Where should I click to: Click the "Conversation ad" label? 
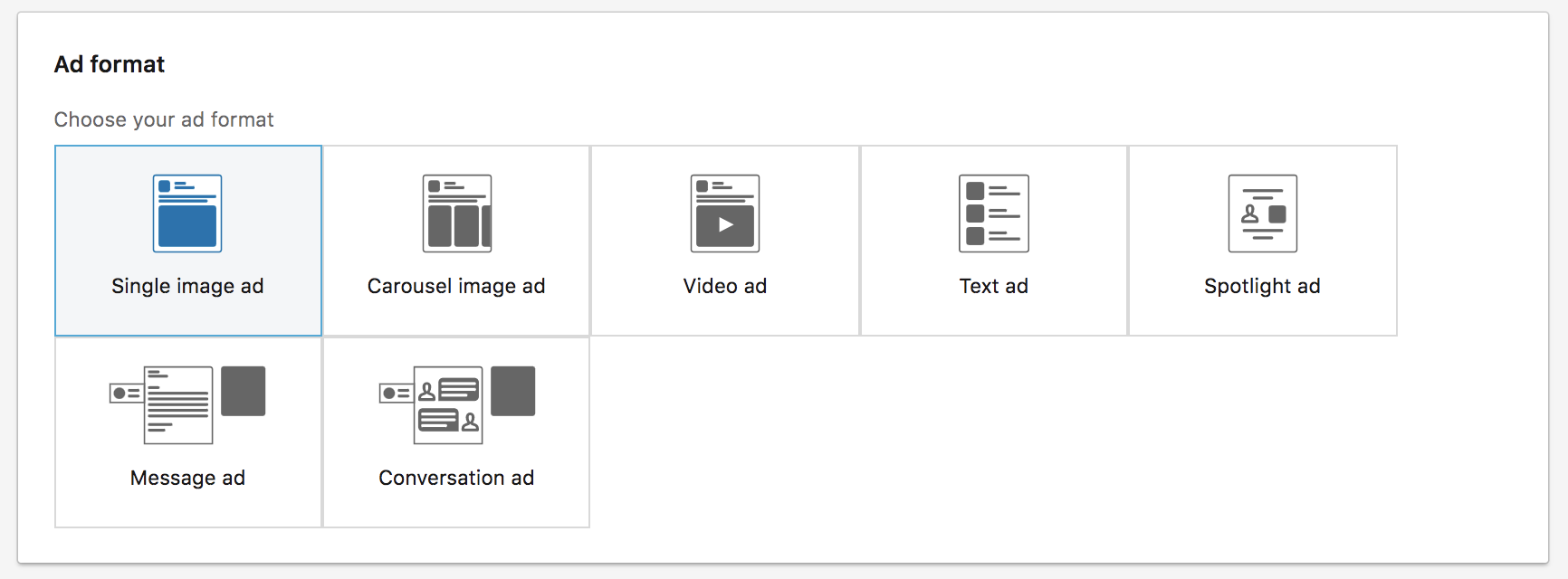coord(456,478)
